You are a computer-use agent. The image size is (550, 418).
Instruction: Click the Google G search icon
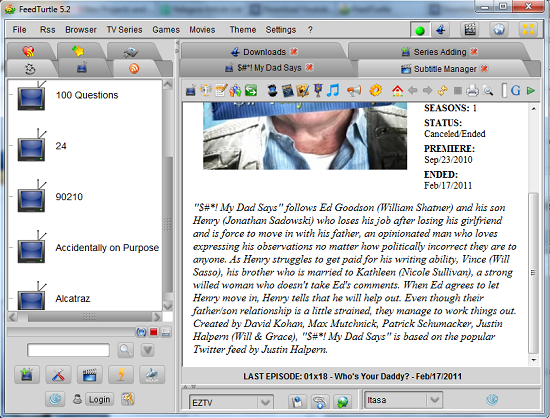pyautogui.click(x=515, y=90)
